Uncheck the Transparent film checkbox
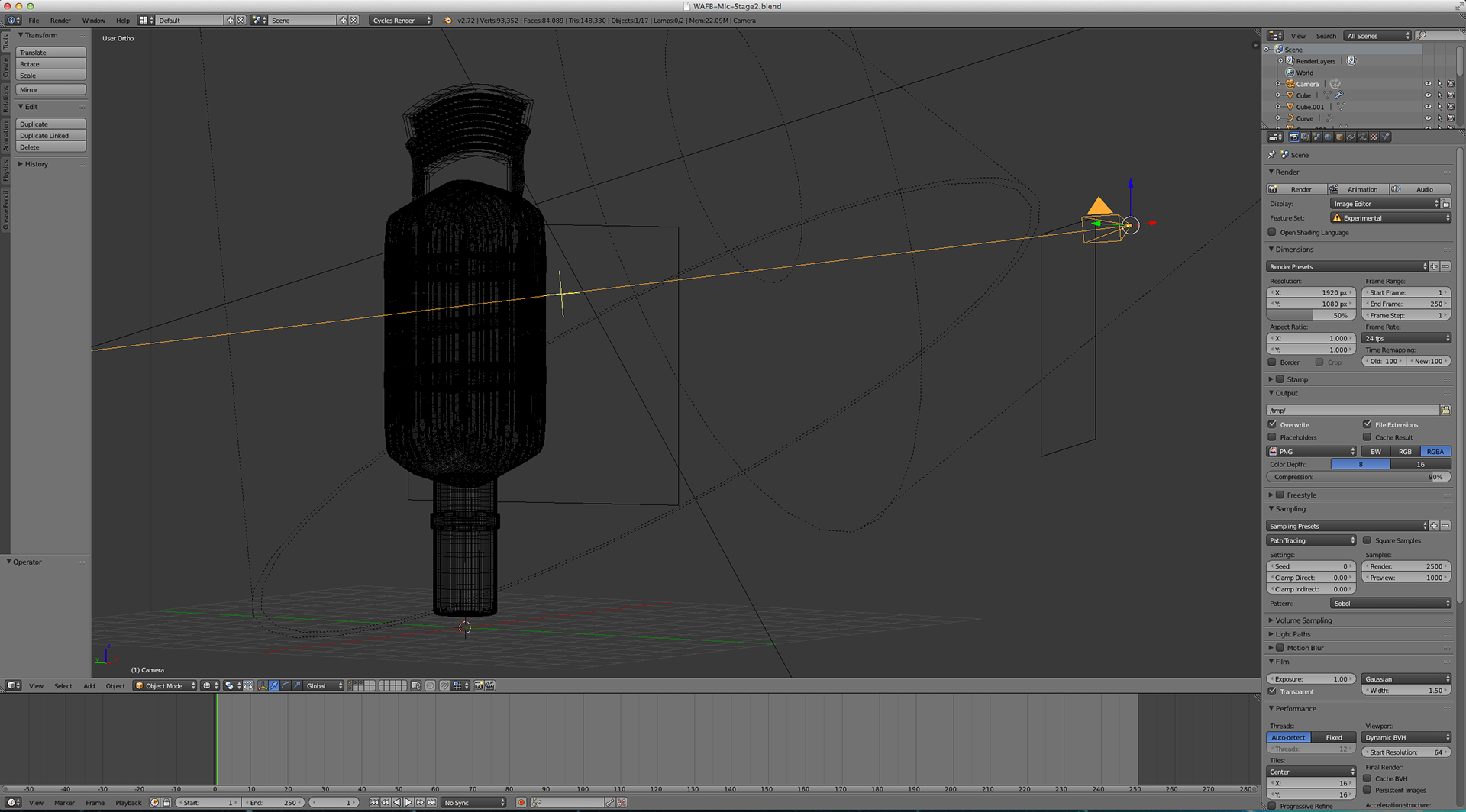Screen dimensions: 1466x812 (1273, 691)
